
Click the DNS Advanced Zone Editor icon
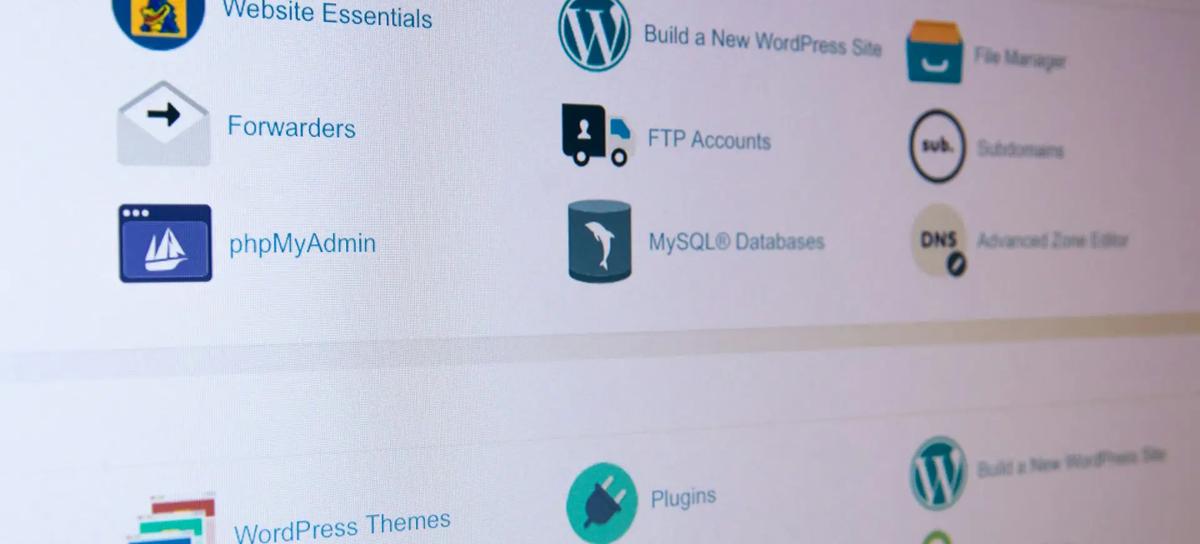(x=940, y=241)
